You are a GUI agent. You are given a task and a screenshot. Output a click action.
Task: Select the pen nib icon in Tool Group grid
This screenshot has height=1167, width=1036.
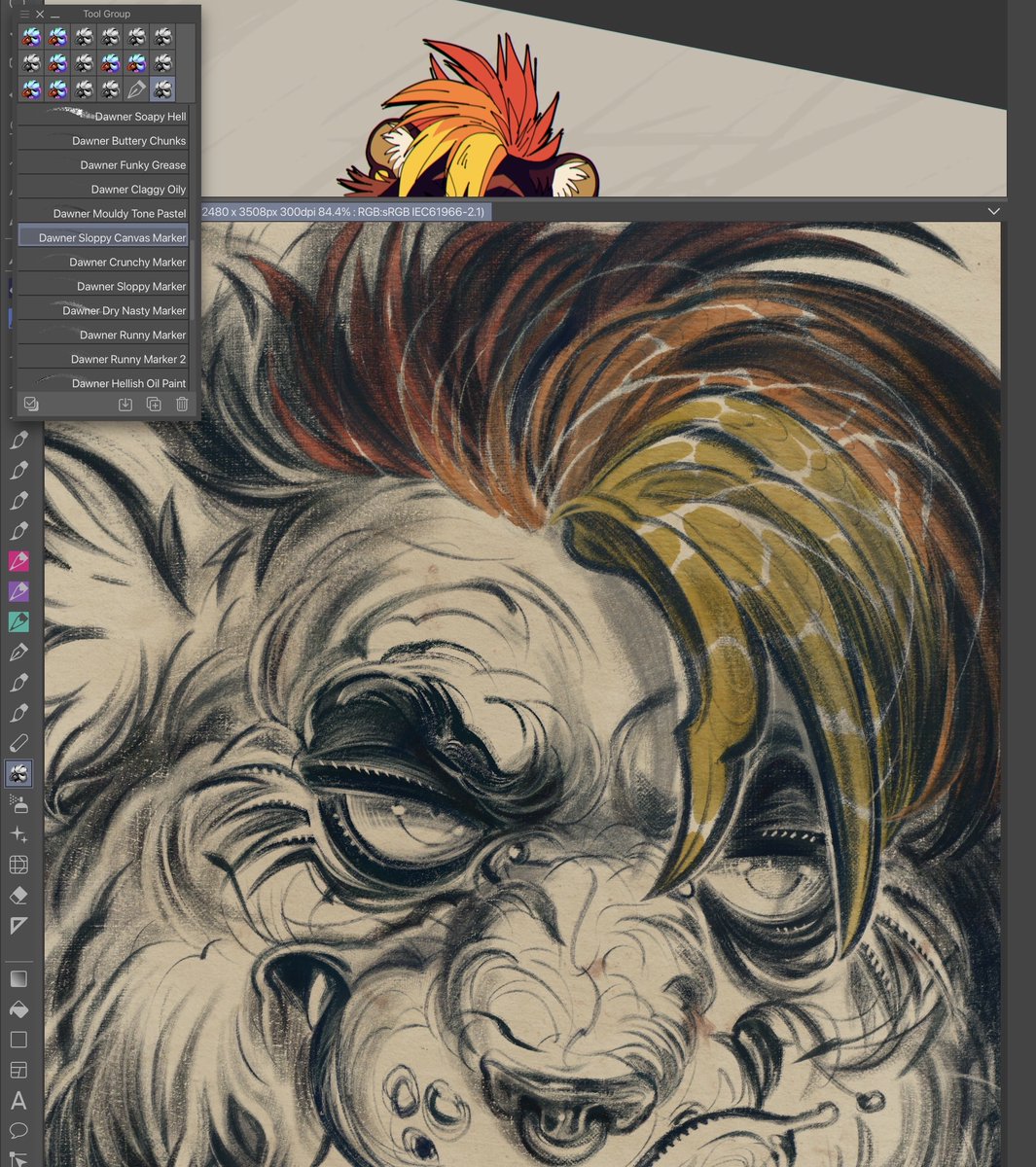pyautogui.click(x=136, y=89)
